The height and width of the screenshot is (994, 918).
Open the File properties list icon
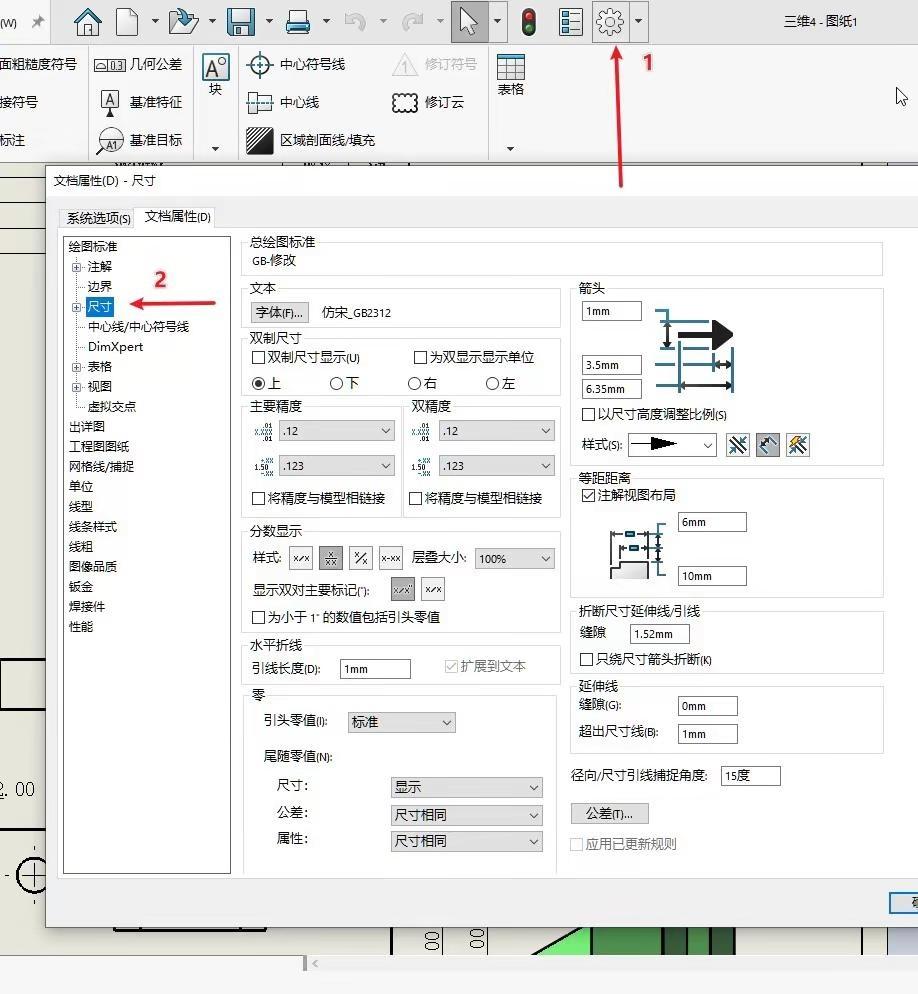point(571,22)
